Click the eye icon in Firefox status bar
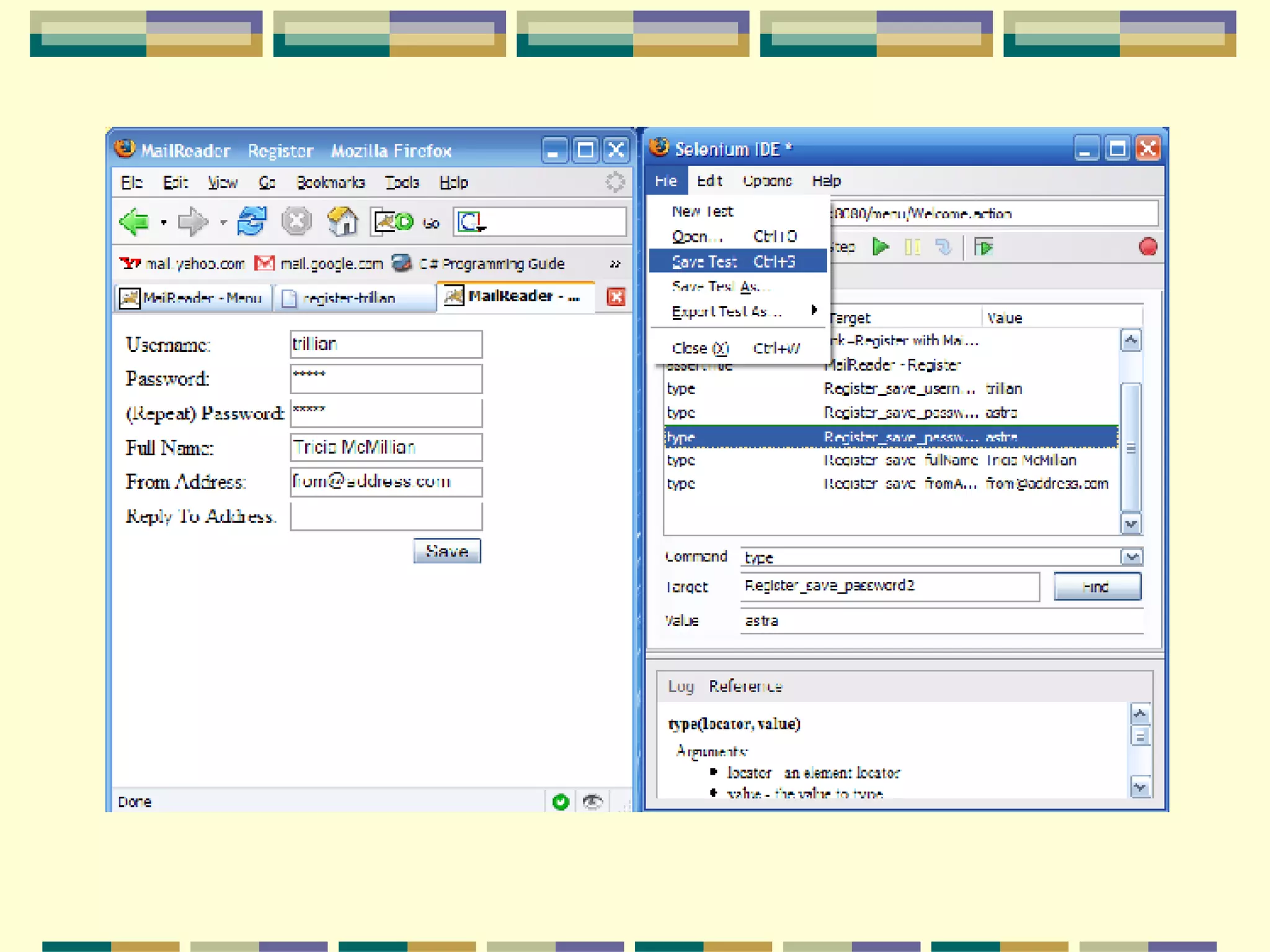Image resolution: width=1270 pixels, height=952 pixels. click(592, 801)
